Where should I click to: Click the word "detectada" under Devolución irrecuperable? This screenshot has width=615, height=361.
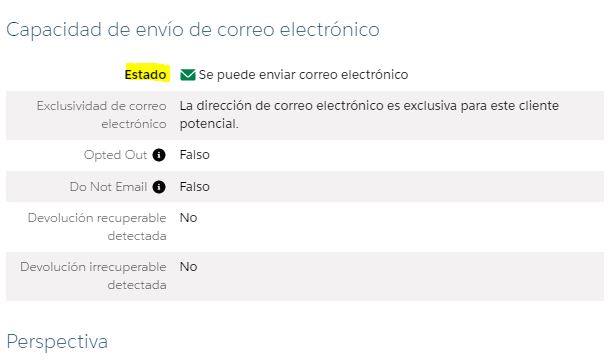tap(137, 285)
